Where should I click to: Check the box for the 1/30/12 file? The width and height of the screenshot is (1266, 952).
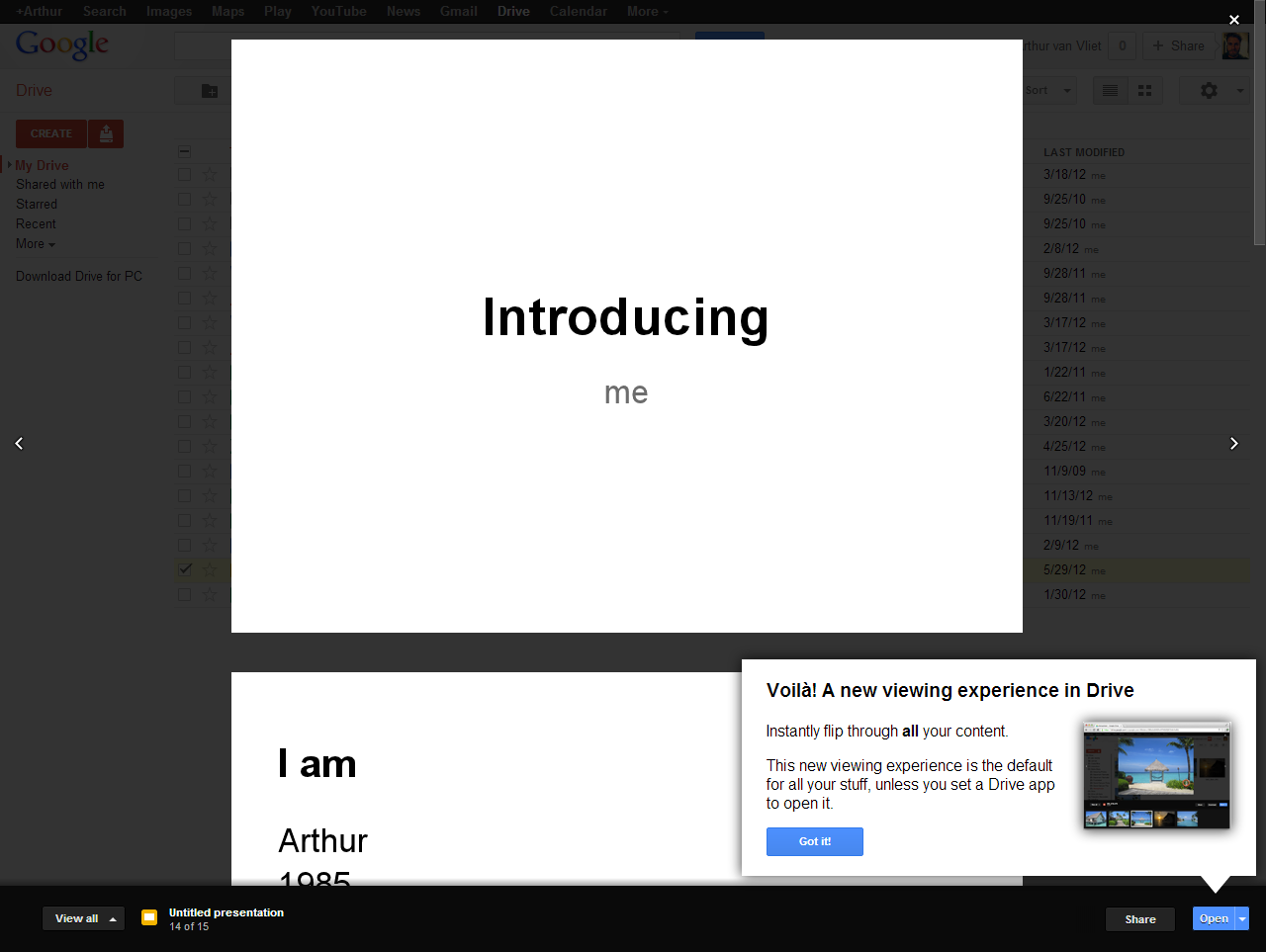point(185,594)
